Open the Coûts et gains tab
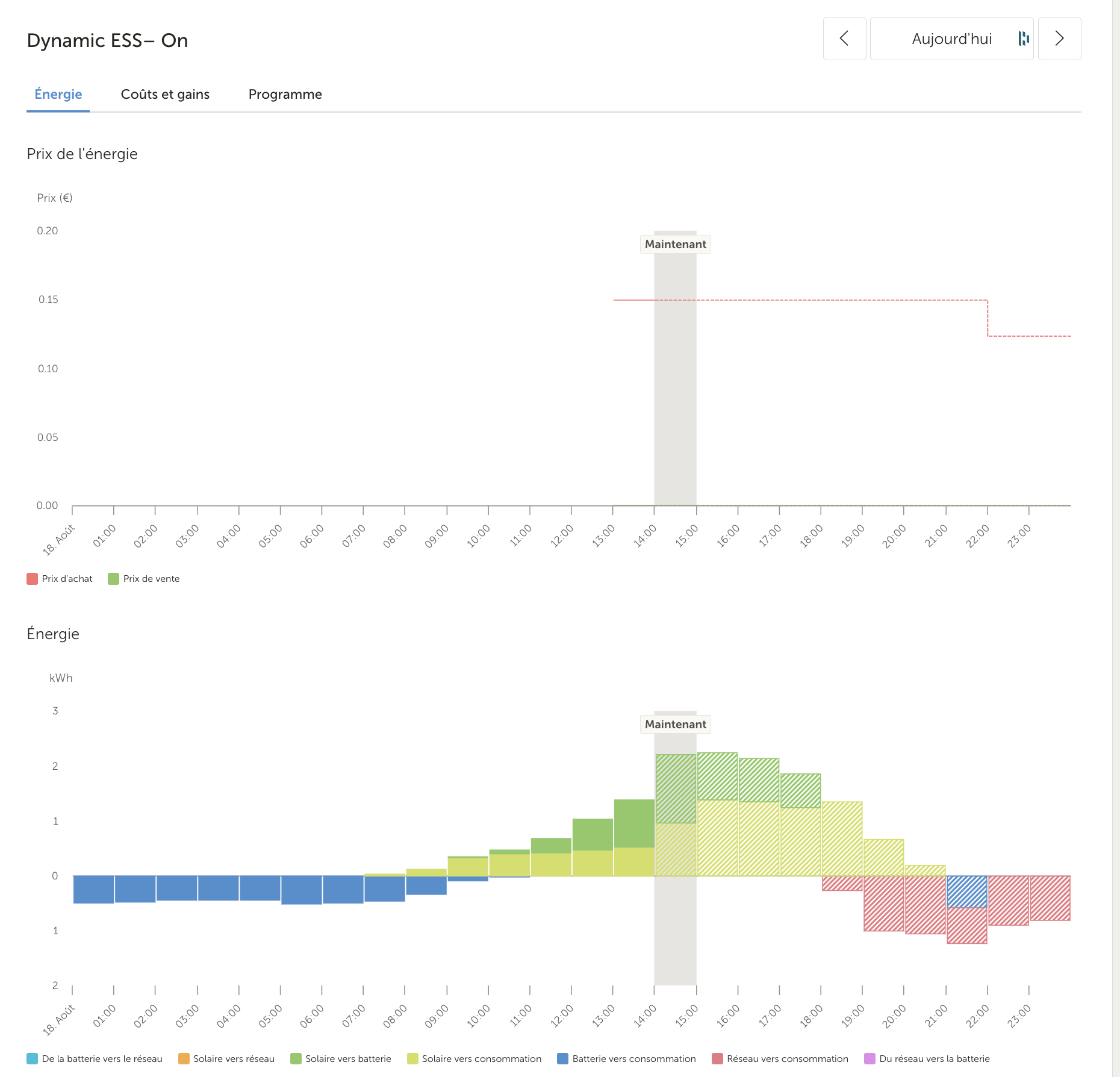 point(165,95)
